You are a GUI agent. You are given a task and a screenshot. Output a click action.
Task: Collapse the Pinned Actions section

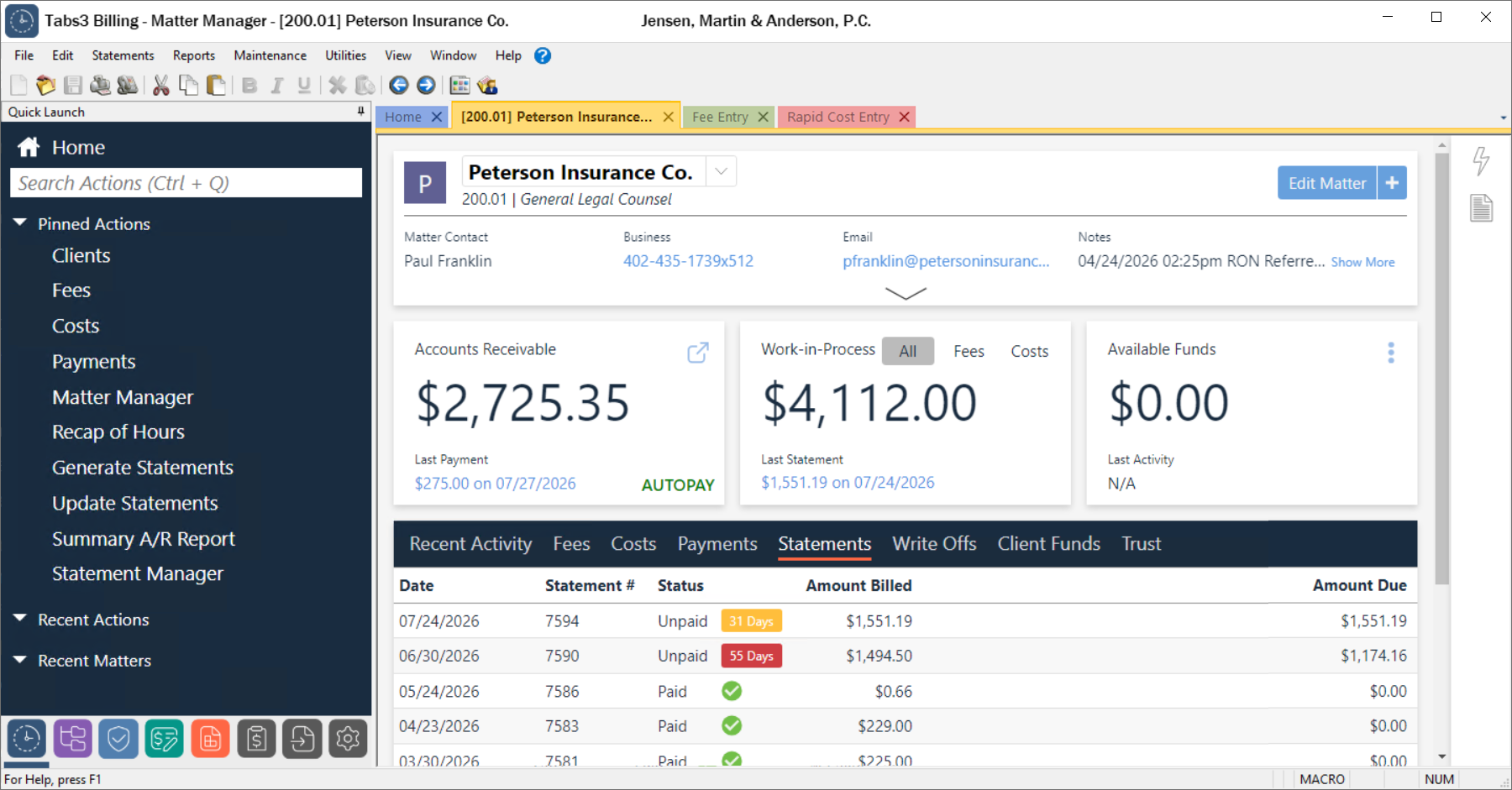20,223
